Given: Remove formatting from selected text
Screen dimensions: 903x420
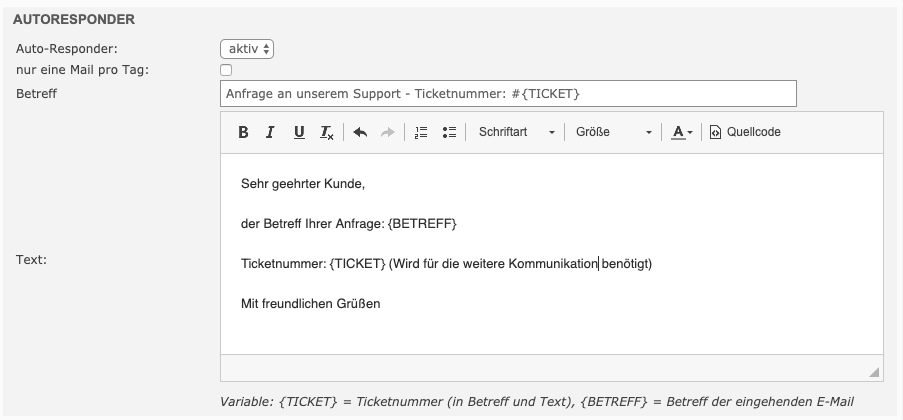Looking at the screenshot, I should coord(326,132).
